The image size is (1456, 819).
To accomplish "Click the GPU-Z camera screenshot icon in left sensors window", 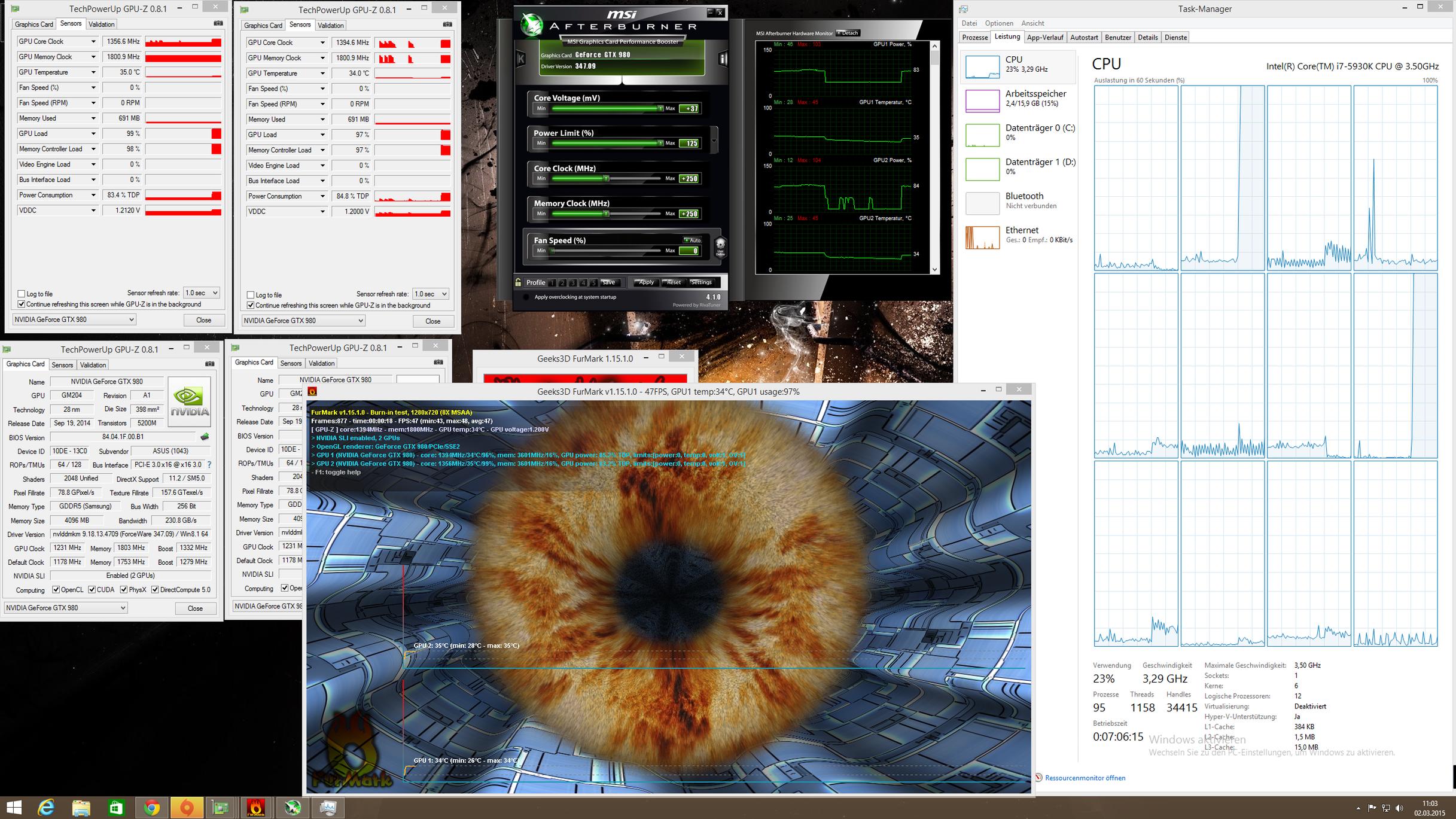I will (x=218, y=24).
